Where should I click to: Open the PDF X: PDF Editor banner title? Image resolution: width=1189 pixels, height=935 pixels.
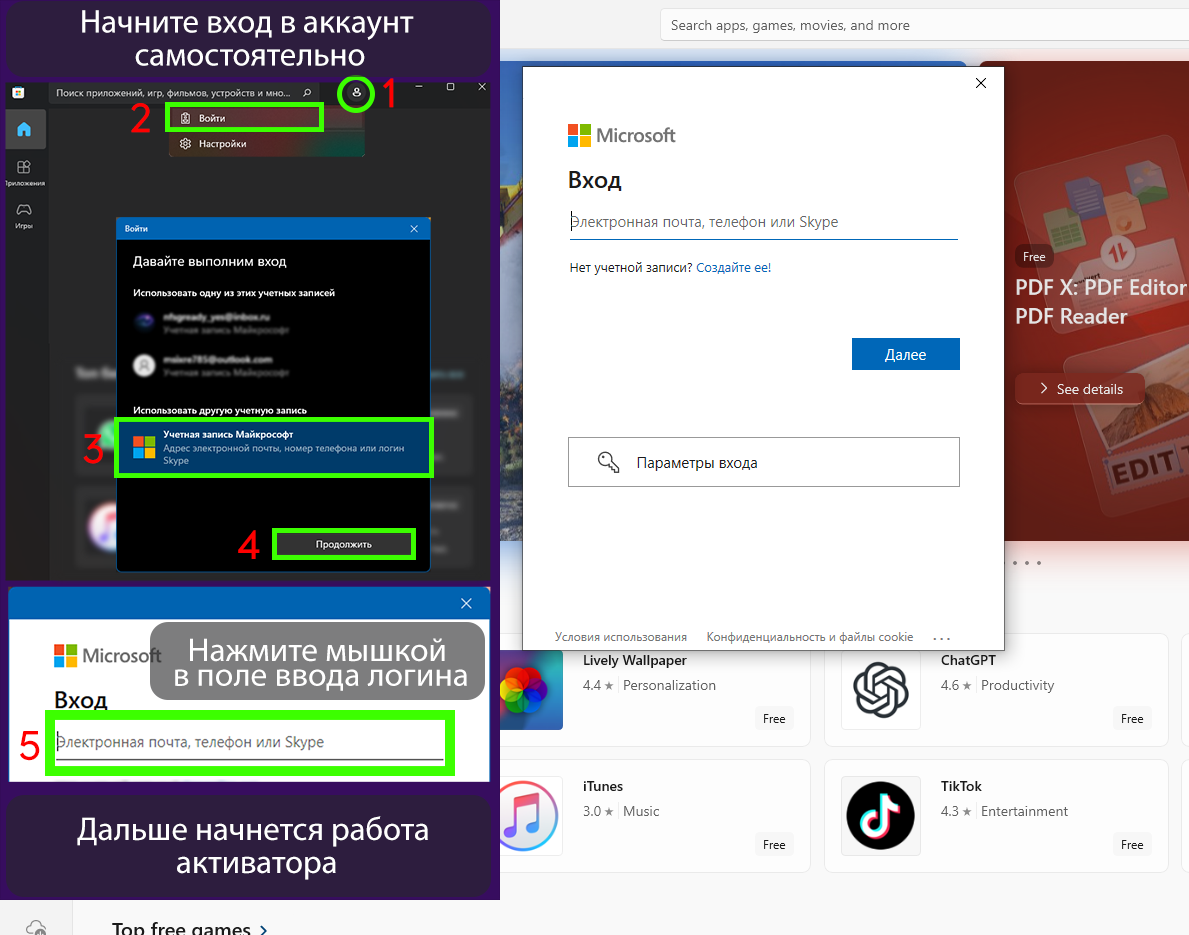1100,302
